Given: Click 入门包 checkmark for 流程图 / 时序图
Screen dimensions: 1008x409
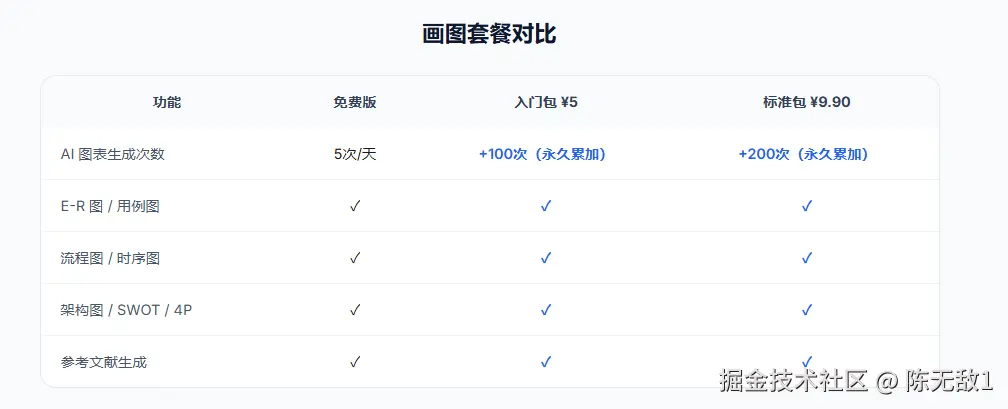Looking at the screenshot, I should [x=546, y=258].
